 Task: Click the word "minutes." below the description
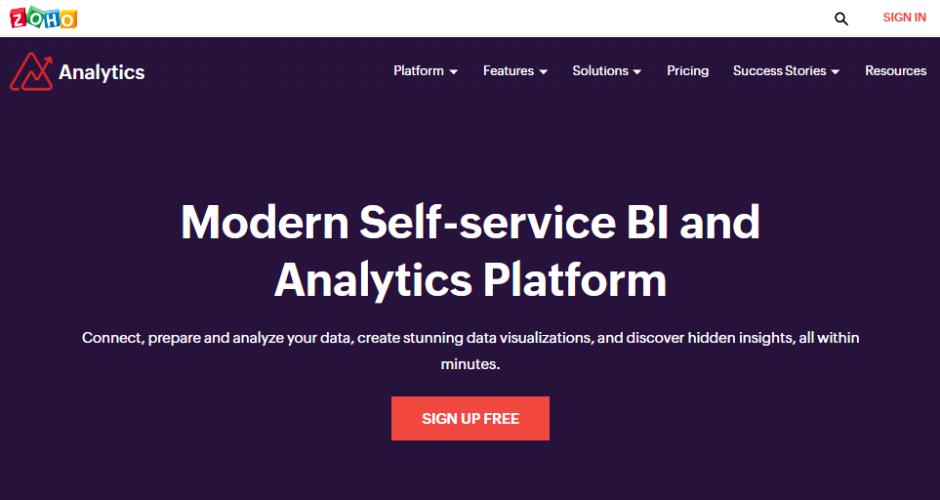coord(470,365)
